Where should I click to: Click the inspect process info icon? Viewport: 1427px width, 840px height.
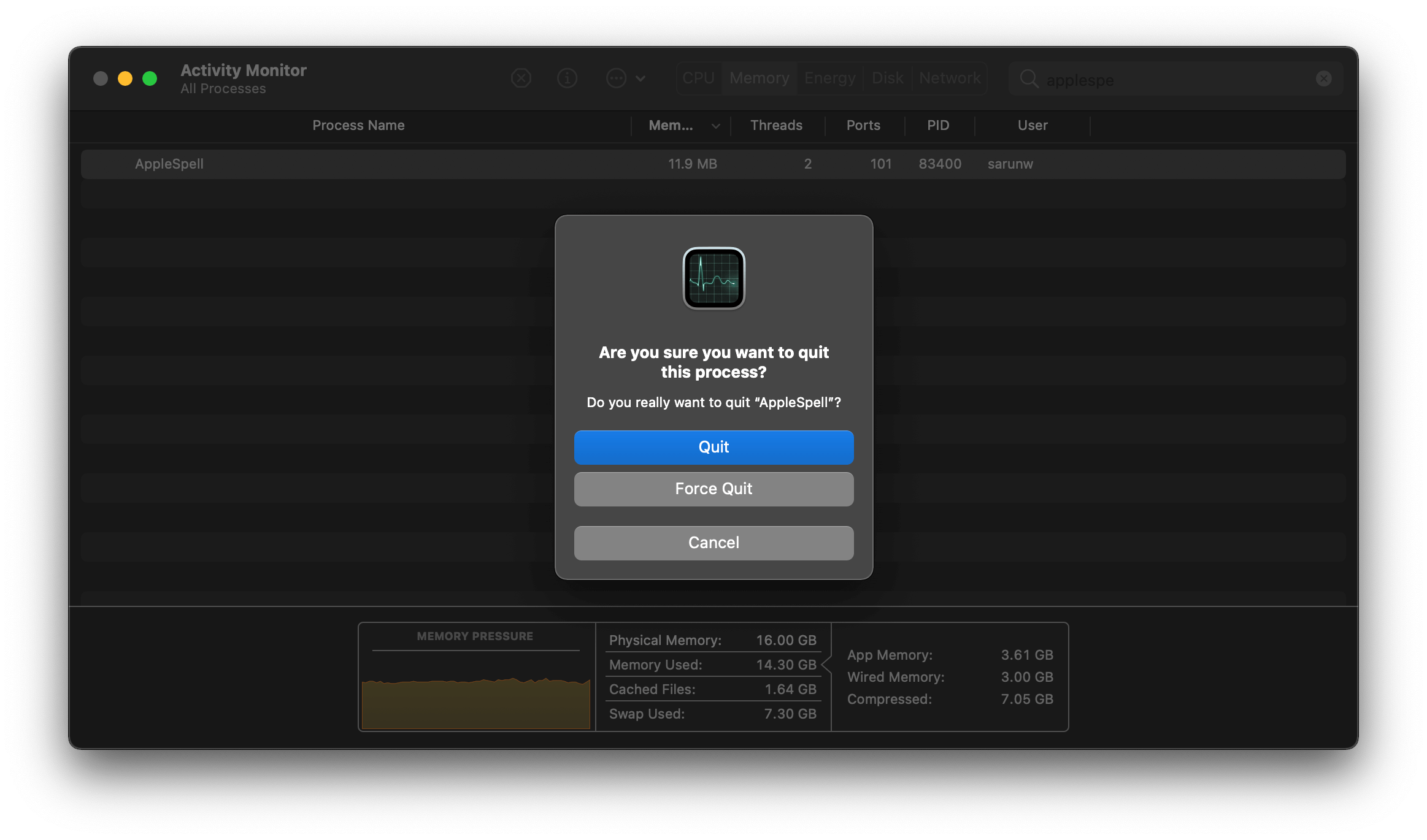tap(567, 78)
